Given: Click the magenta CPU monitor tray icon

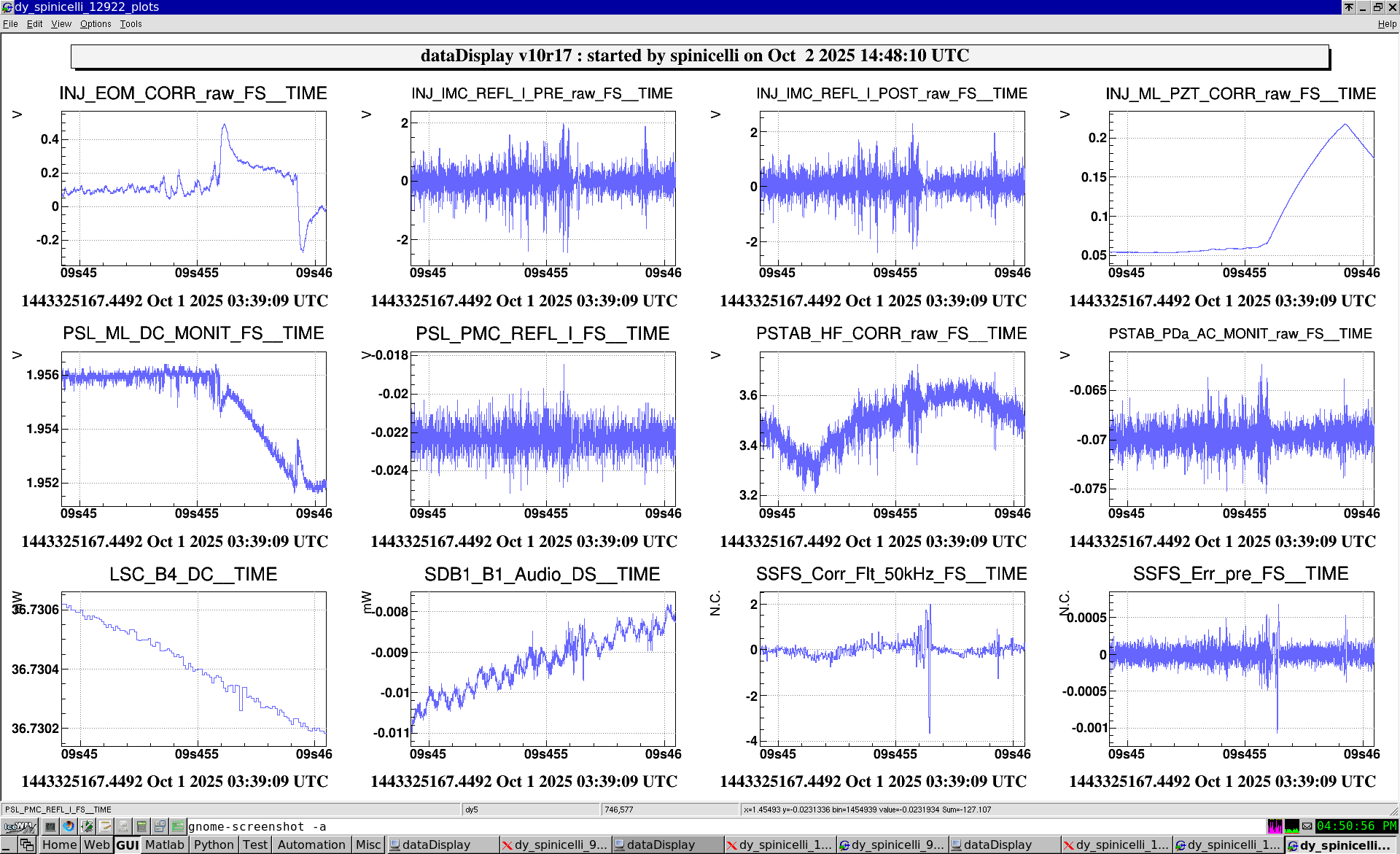Looking at the screenshot, I should click(1275, 826).
